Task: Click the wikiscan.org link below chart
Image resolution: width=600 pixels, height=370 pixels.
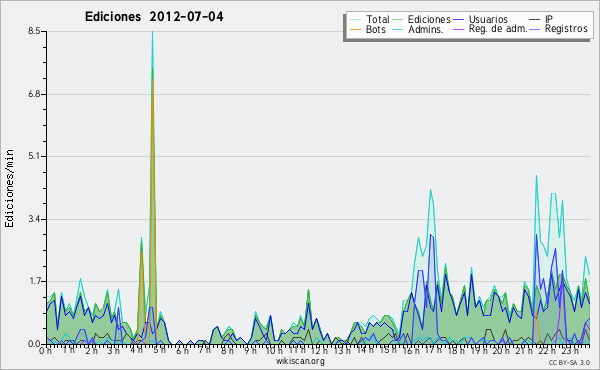Action: point(300,361)
